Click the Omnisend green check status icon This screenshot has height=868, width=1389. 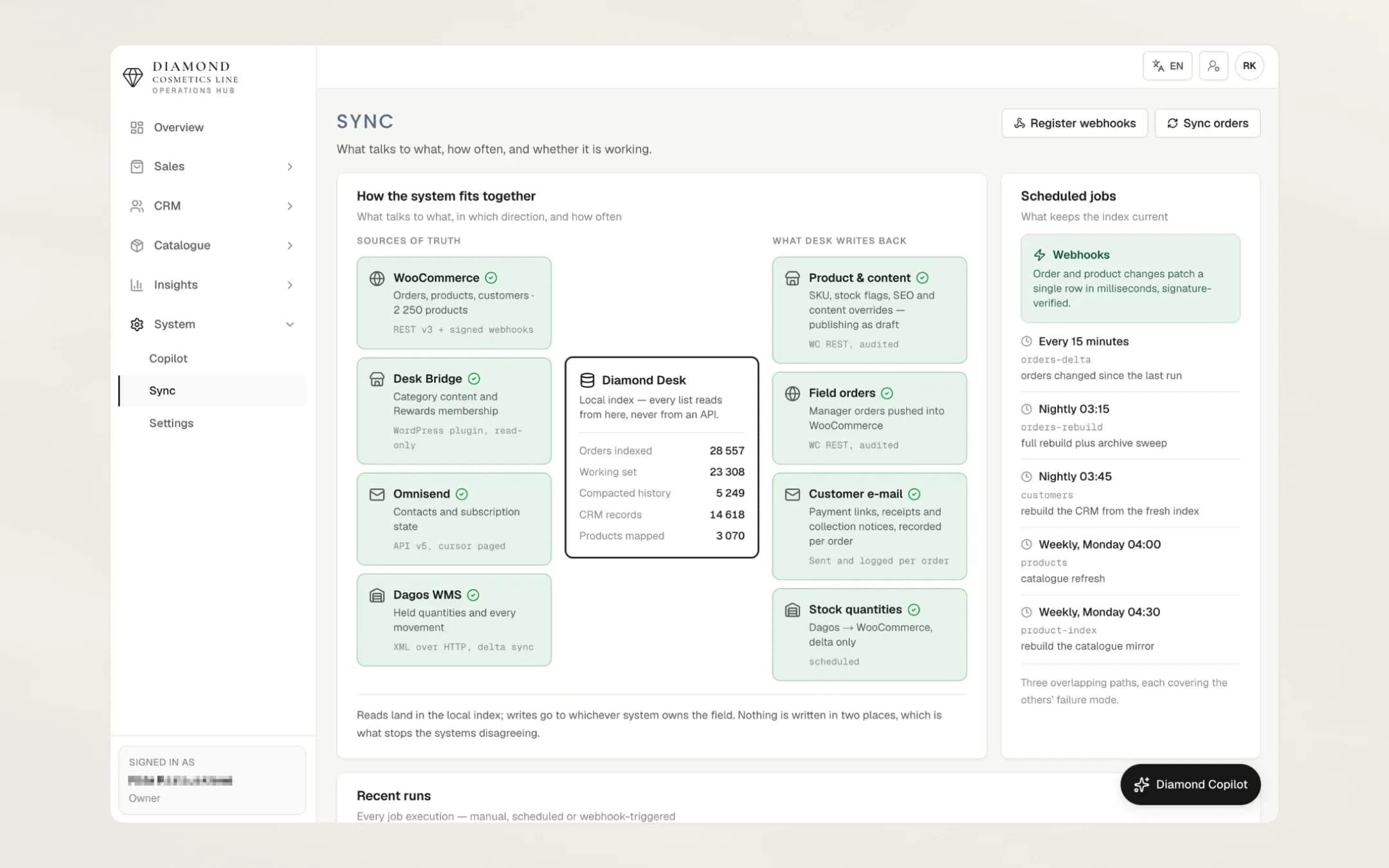tap(462, 494)
